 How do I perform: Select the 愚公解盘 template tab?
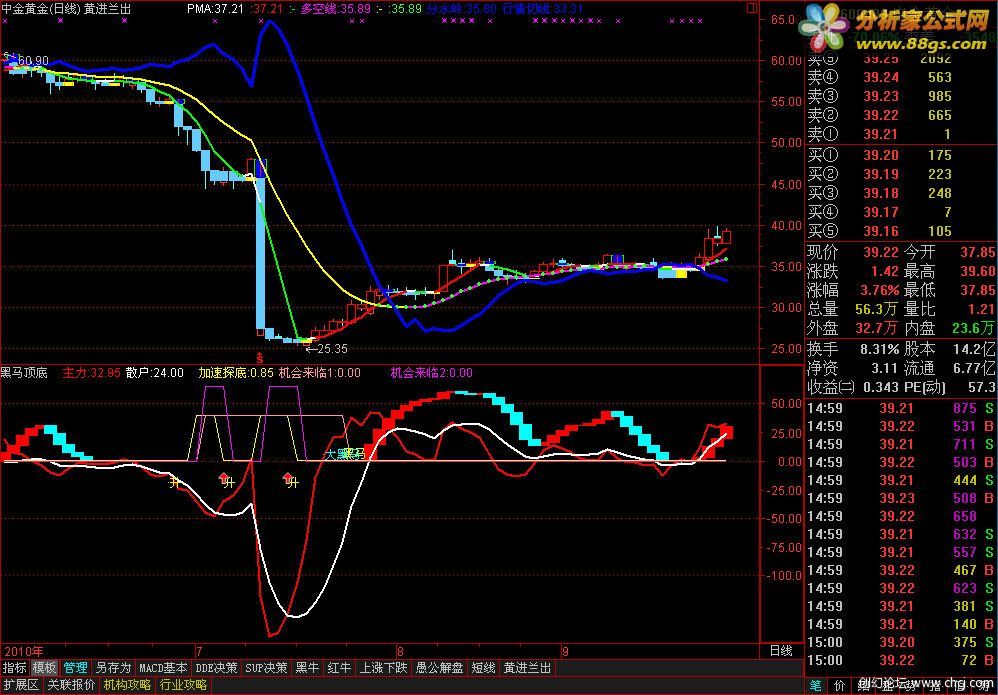(439, 668)
